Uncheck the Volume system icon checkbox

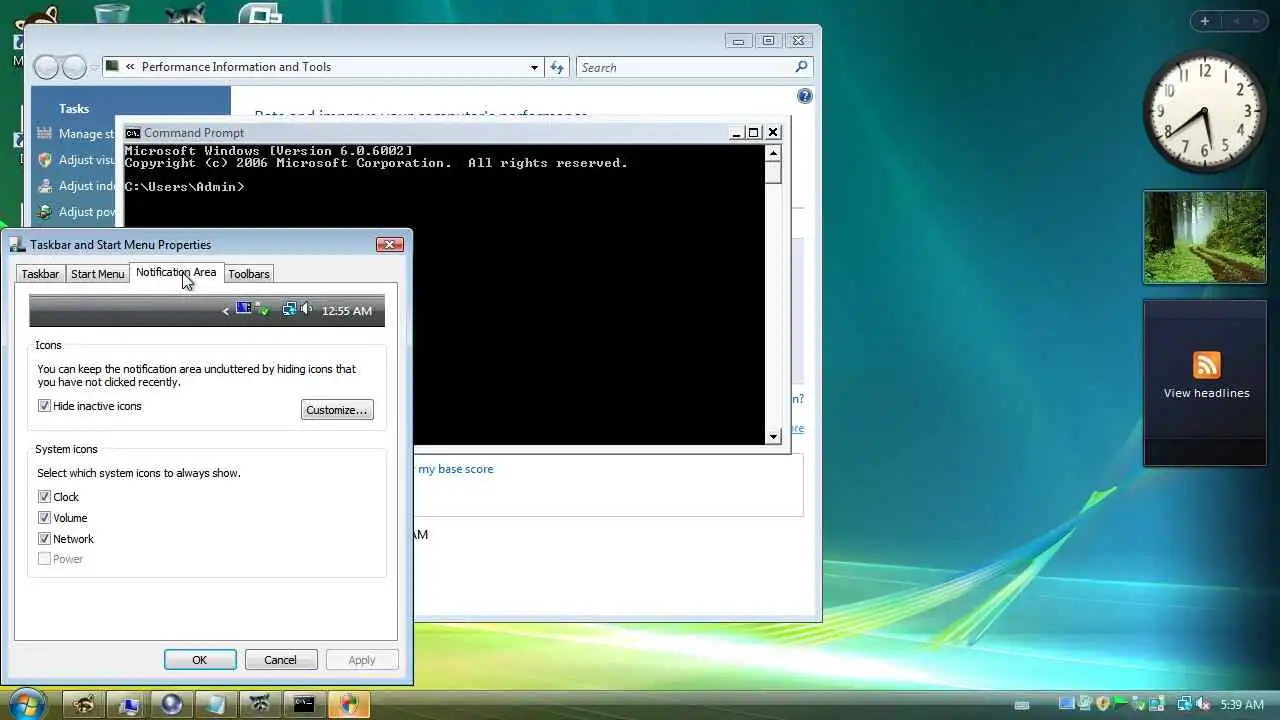pyautogui.click(x=44, y=517)
